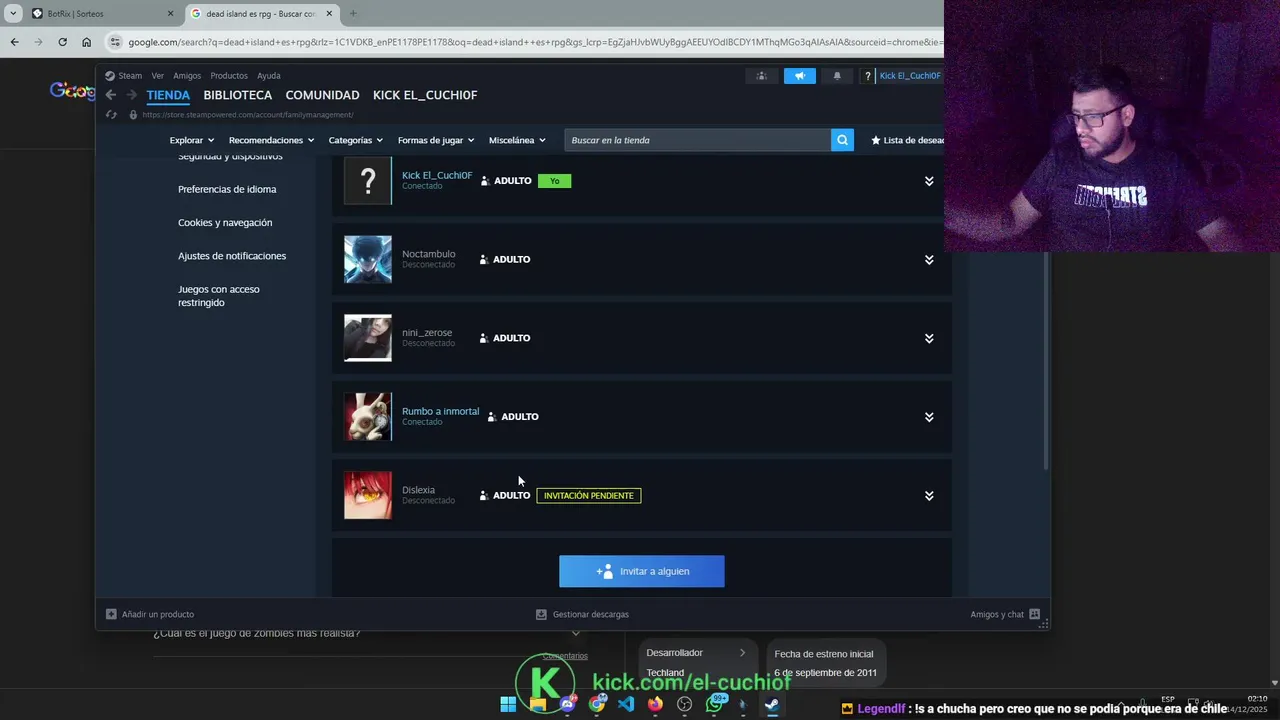Open a new Chrome tab with plus

[x=352, y=14]
